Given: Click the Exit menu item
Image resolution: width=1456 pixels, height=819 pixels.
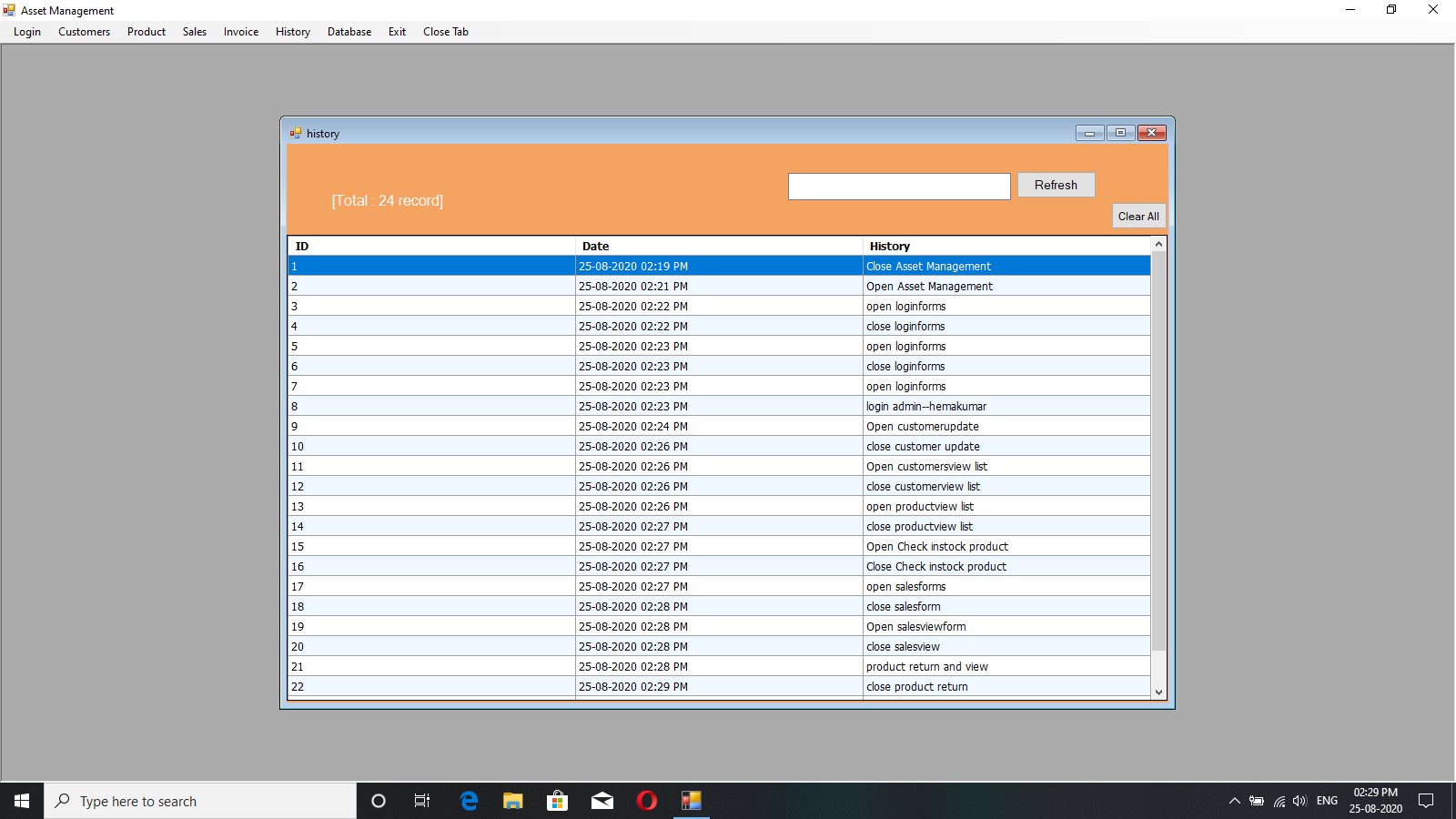Looking at the screenshot, I should [397, 32].
